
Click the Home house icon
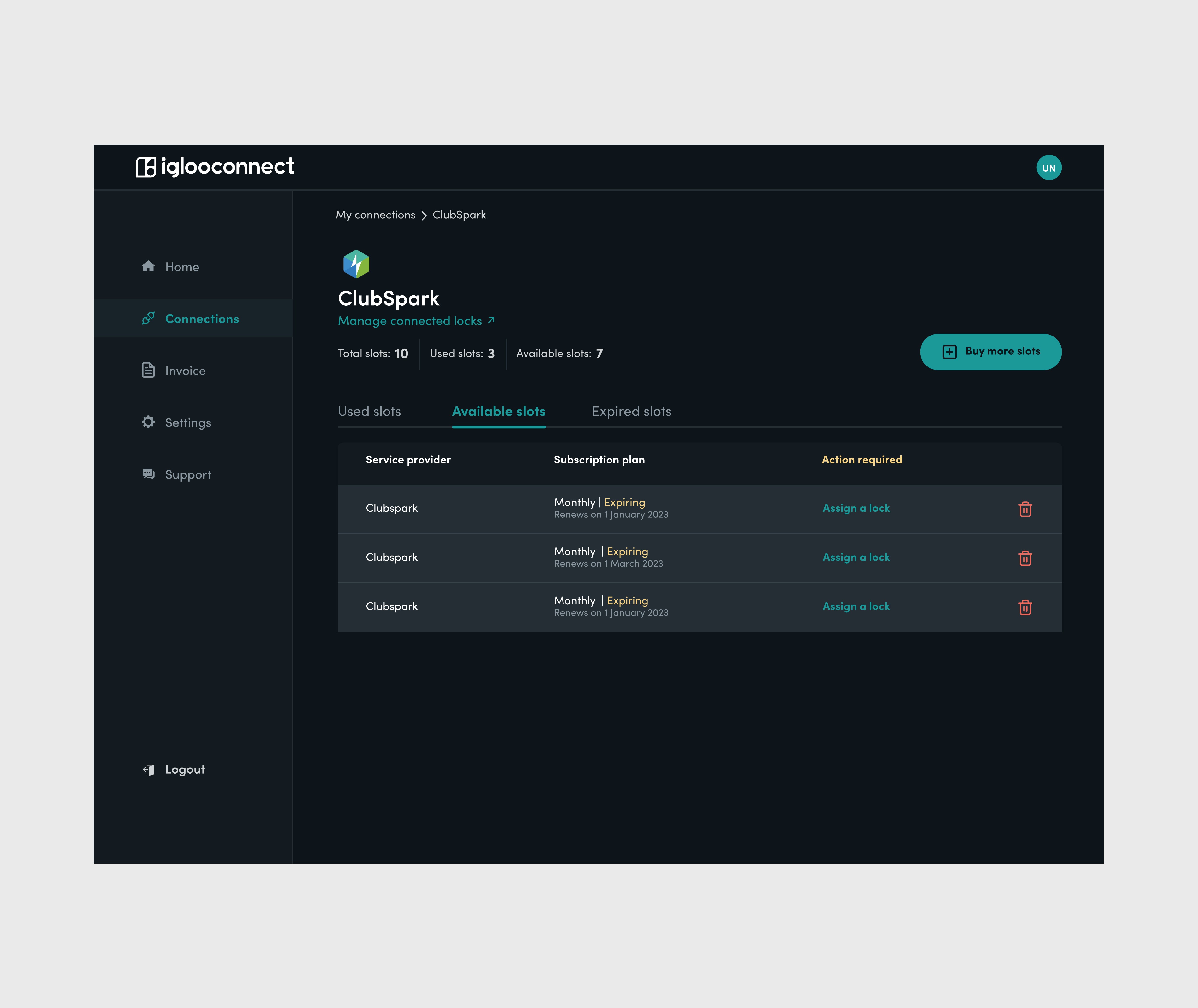point(149,266)
